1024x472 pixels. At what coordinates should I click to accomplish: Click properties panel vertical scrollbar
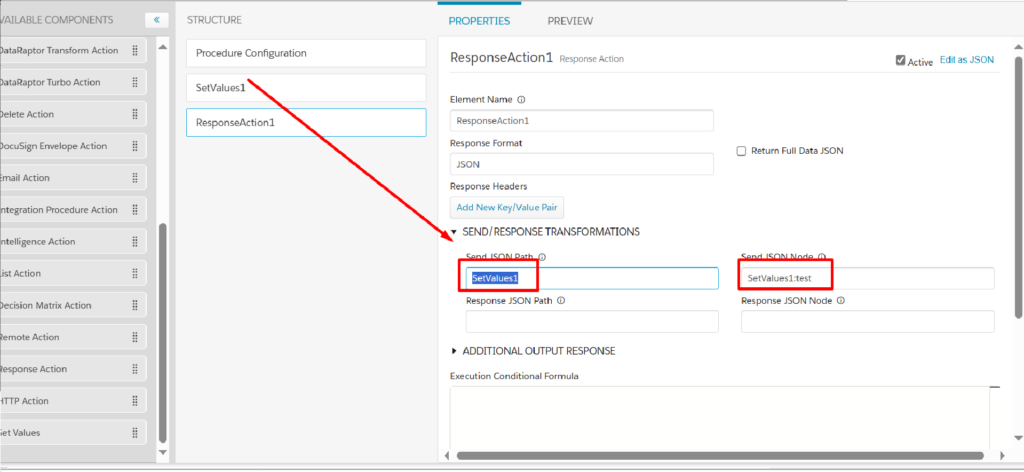click(x=1017, y=186)
